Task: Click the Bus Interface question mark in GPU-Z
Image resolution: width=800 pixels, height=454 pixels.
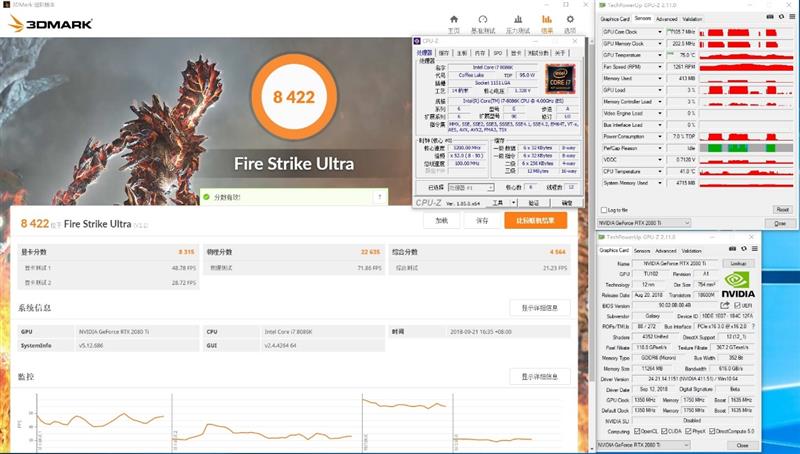Action: 753,326
